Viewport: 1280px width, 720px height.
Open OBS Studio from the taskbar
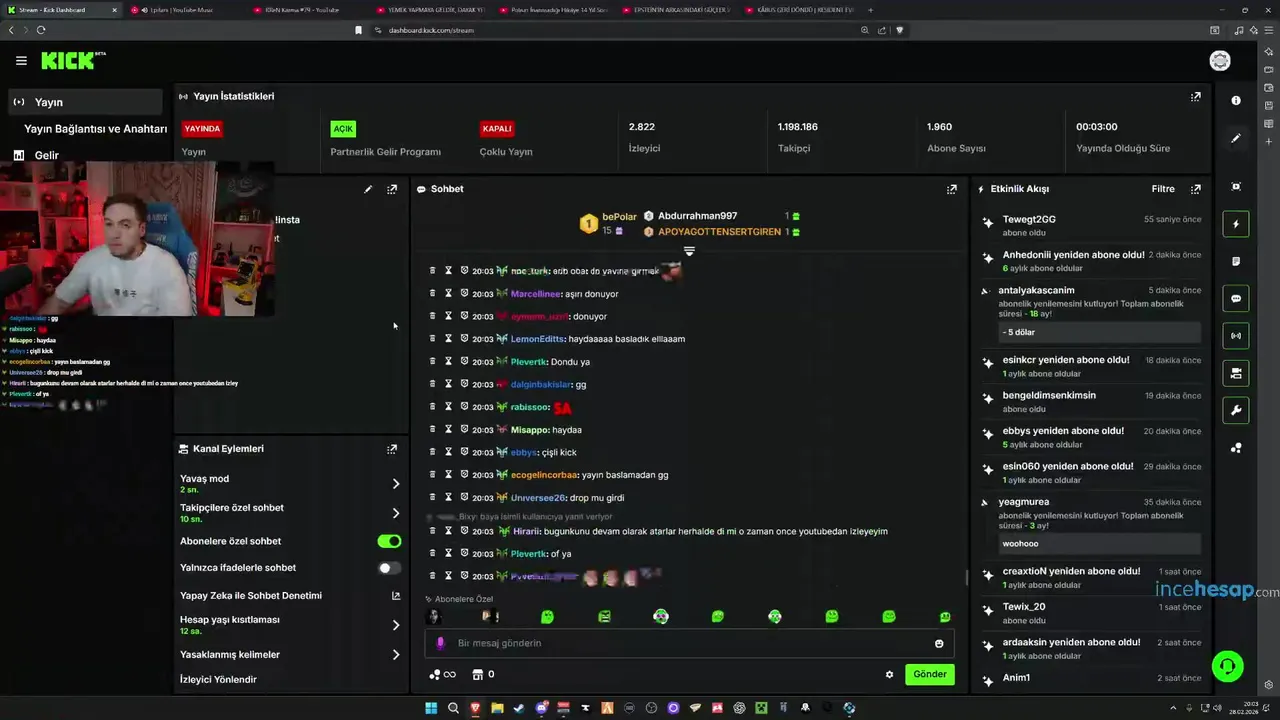pyautogui.click(x=651, y=708)
